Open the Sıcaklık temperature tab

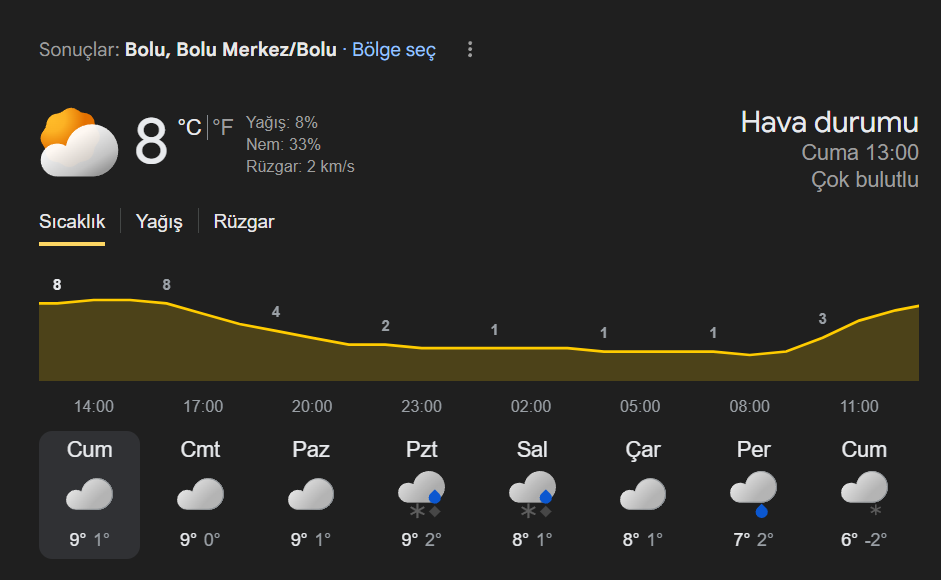pyautogui.click(x=72, y=222)
